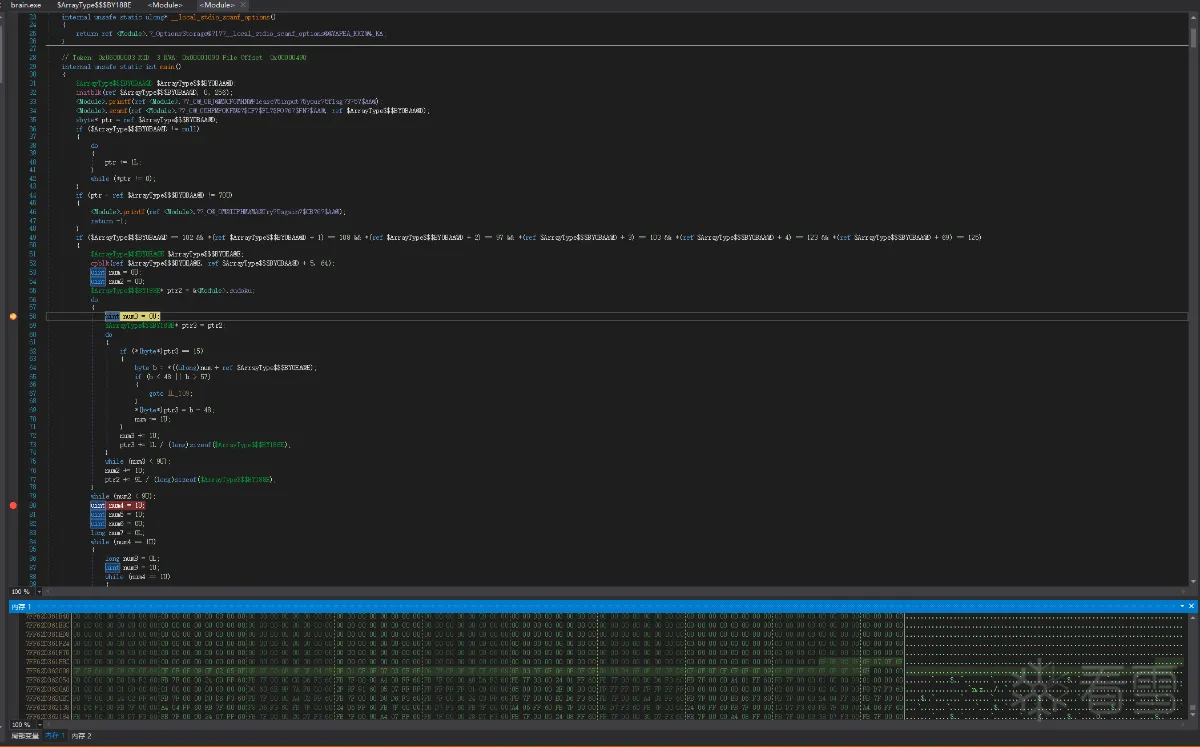Remove the breakpoint on line 58
Screen dimensions: 1200x747
pos(13,316)
